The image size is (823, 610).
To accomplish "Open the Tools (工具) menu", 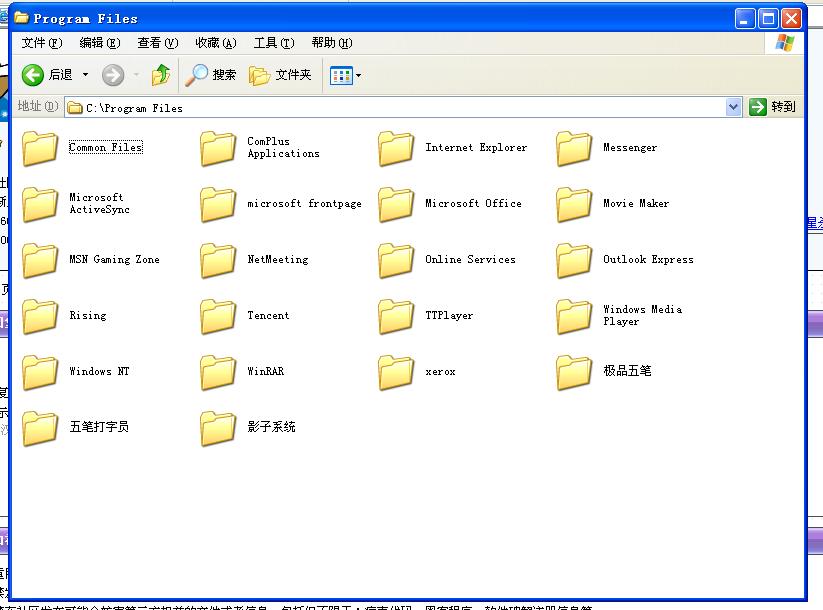I will [x=274, y=43].
